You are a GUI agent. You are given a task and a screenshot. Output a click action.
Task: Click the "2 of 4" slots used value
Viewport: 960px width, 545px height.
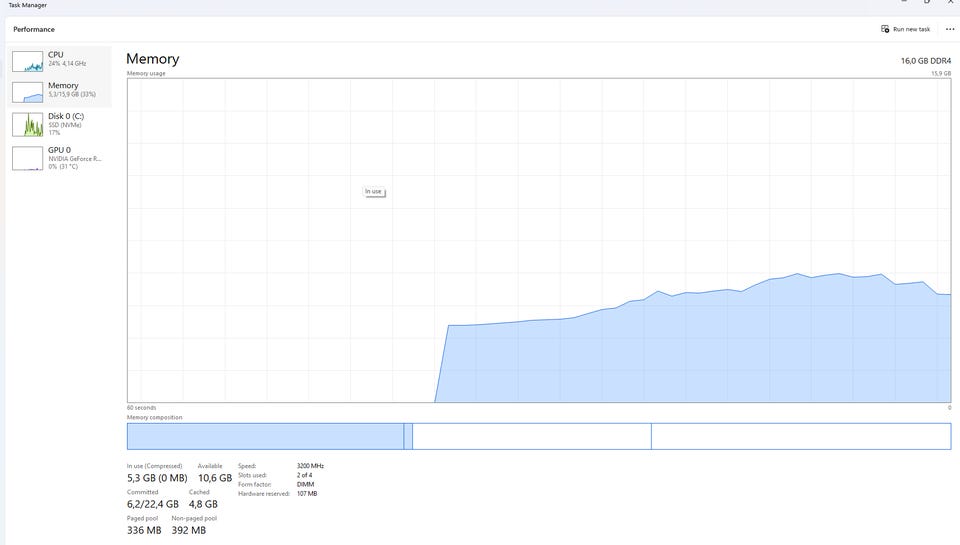(304, 475)
